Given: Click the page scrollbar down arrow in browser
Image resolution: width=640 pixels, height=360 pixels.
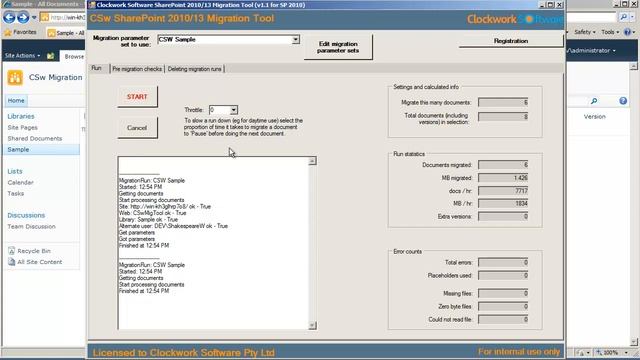Looking at the screenshot, I should [x=633, y=341].
